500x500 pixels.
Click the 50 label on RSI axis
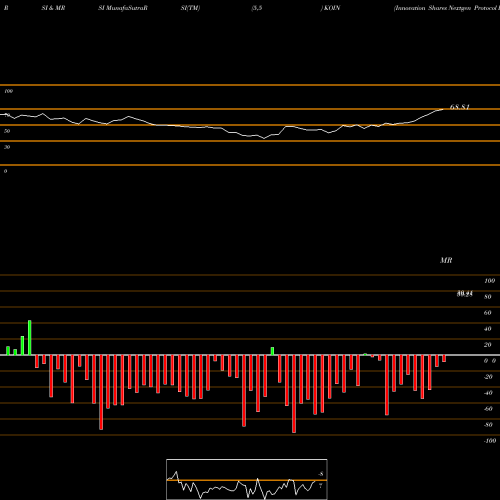coord(7,131)
